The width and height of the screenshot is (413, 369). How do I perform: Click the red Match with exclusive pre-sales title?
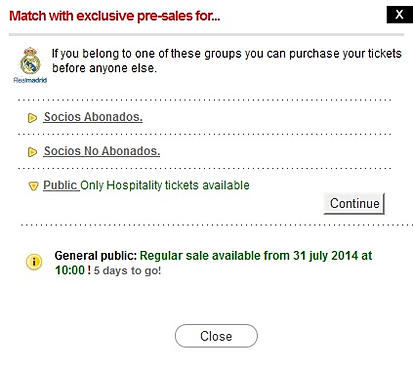115,16
